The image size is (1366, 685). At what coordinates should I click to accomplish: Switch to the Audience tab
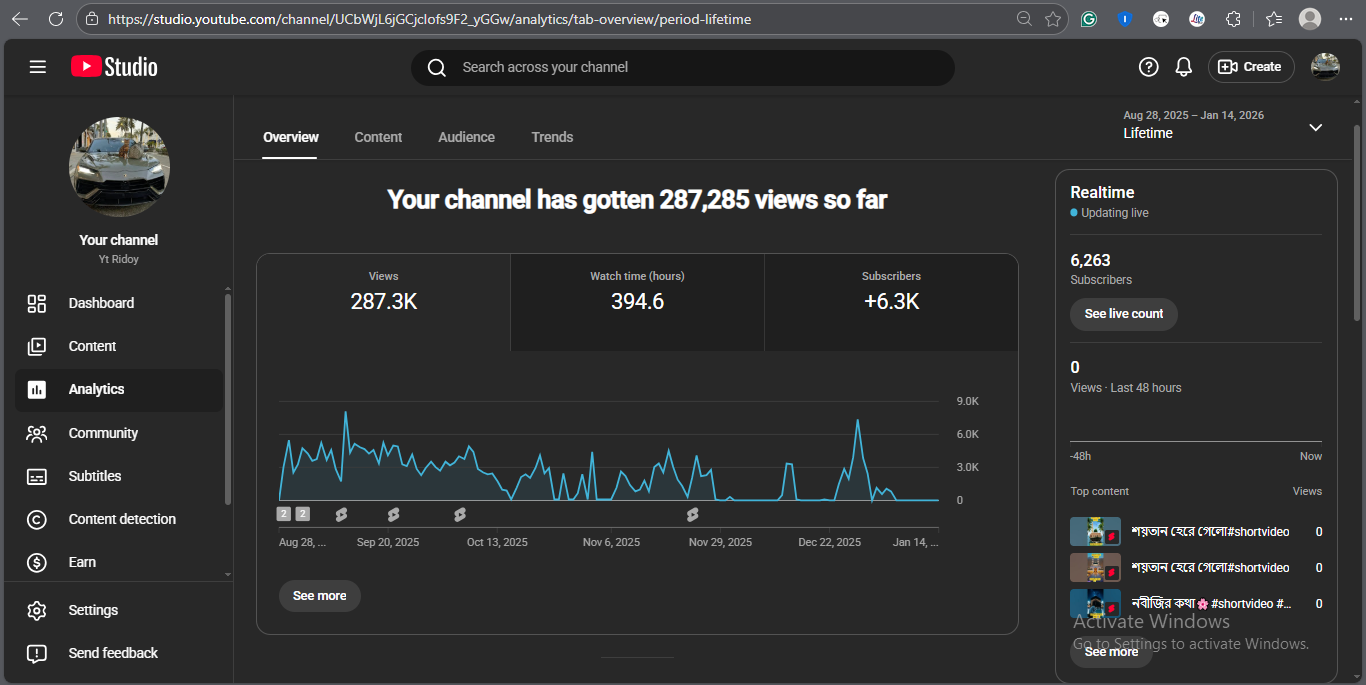[x=466, y=137]
